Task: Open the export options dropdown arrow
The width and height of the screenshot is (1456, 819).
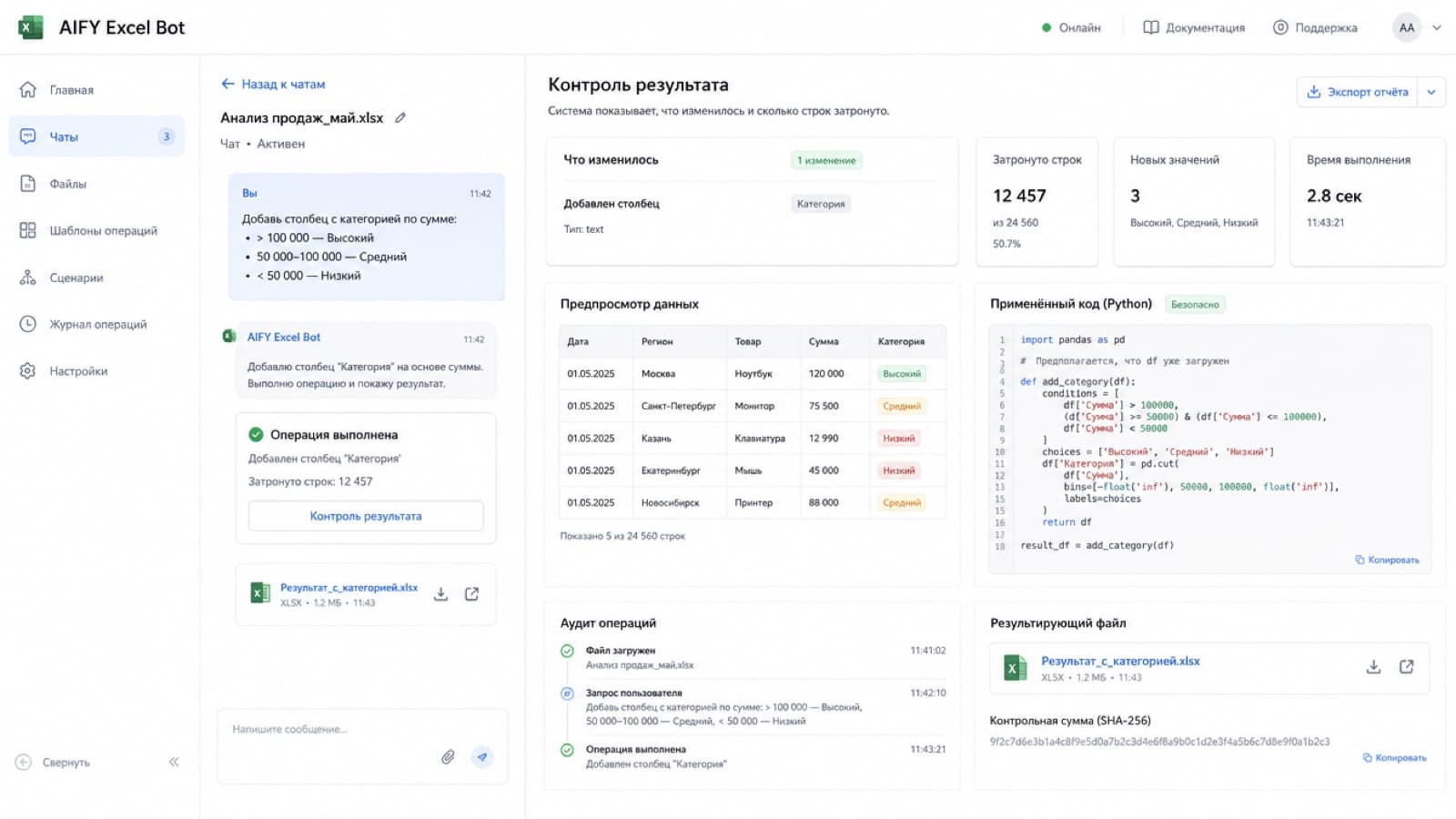Action: [x=1431, y=92]
